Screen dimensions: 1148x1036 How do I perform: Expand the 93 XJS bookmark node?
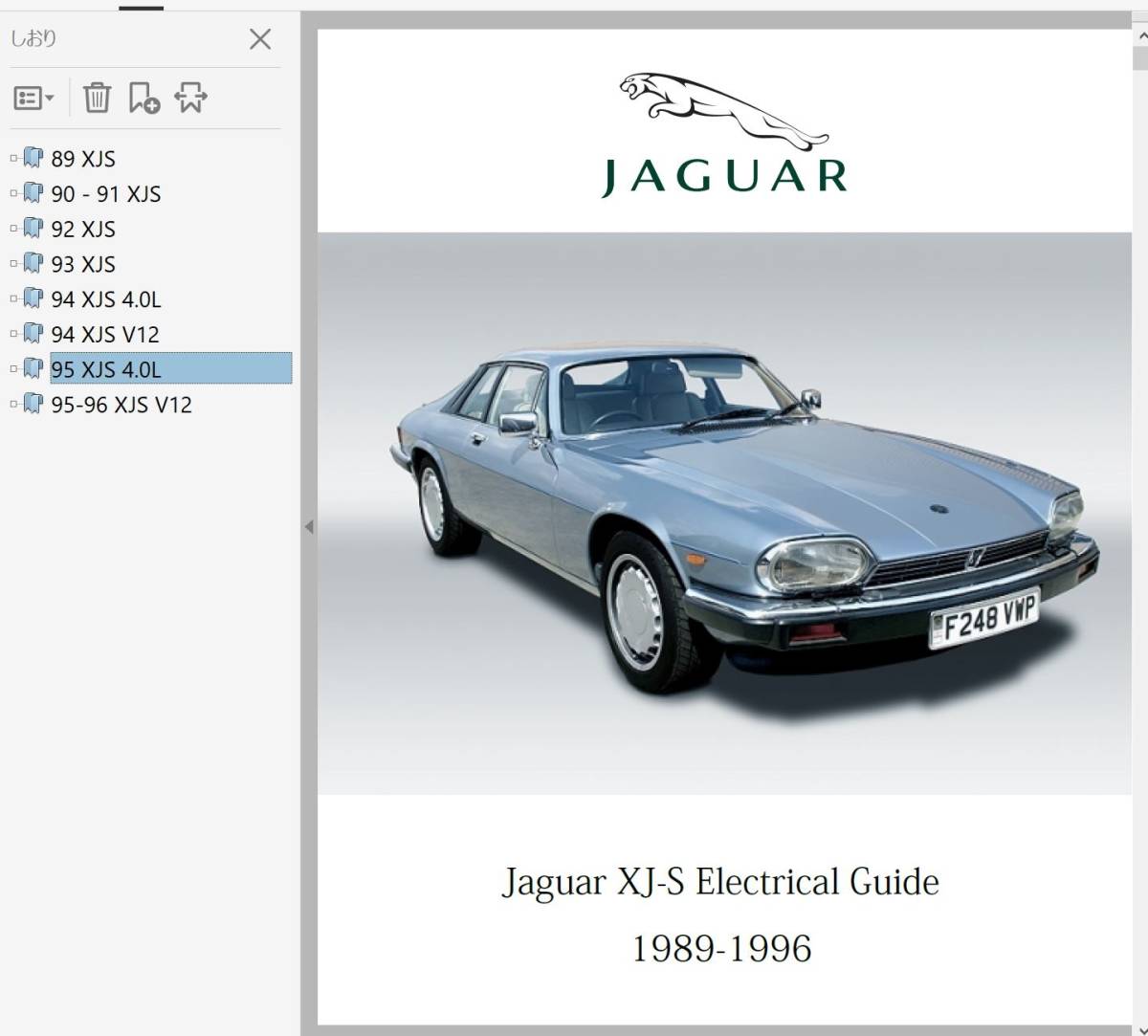point(13,263)
